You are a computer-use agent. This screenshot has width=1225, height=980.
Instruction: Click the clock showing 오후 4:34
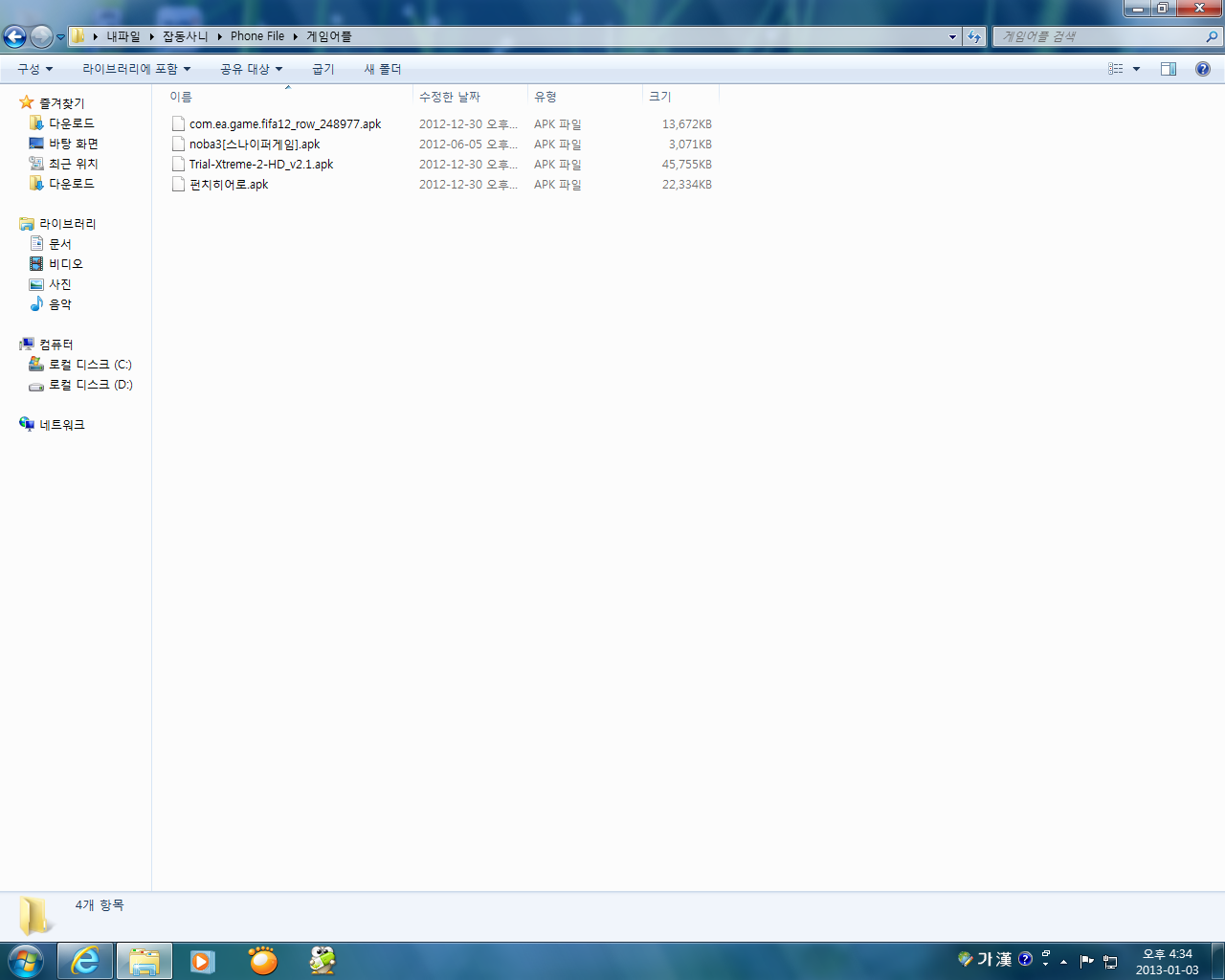tap(1168, 954)
